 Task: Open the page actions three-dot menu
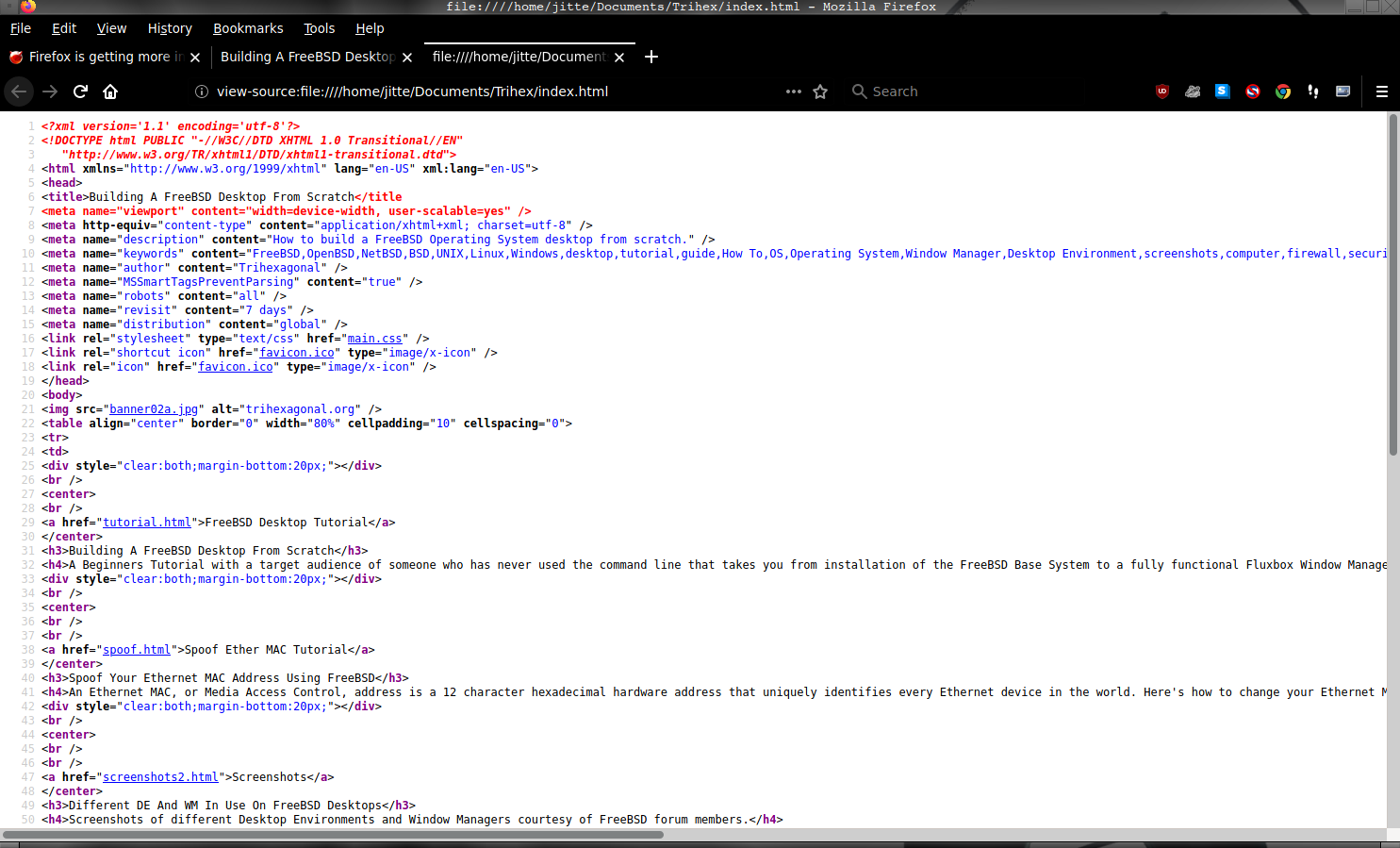[793, 91]
